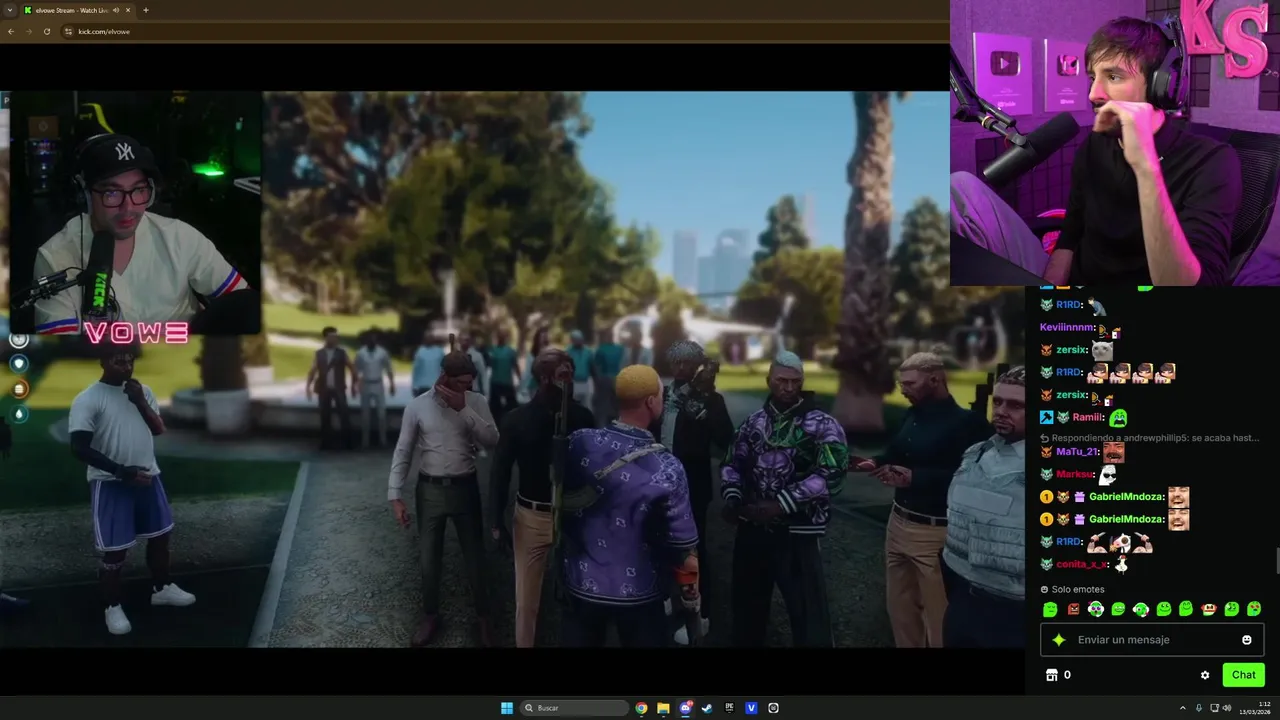Click the microphone tray icon

pyautogui.click(x=1198, y=708)
